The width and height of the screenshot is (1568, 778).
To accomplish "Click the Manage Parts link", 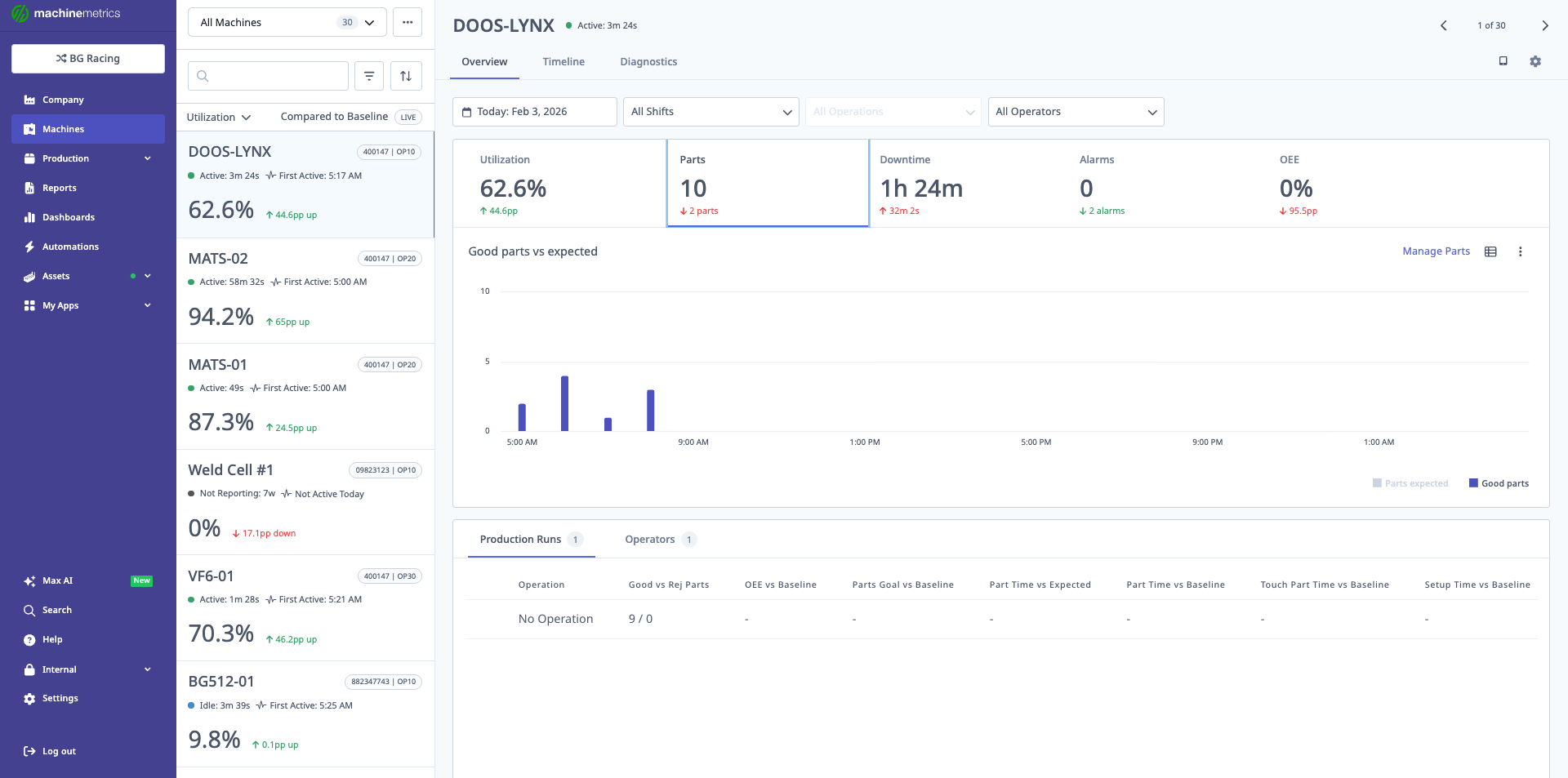I will click(1436, 251).
